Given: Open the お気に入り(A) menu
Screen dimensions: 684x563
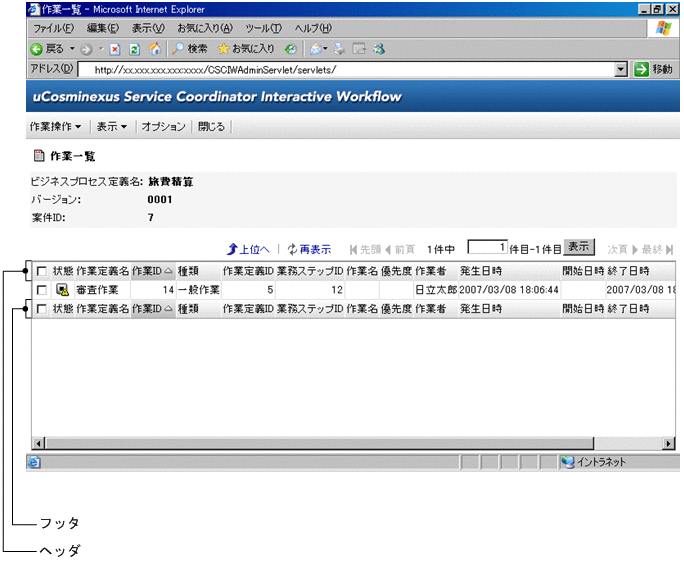Looking at the screenshot, I should click(205, 28).
